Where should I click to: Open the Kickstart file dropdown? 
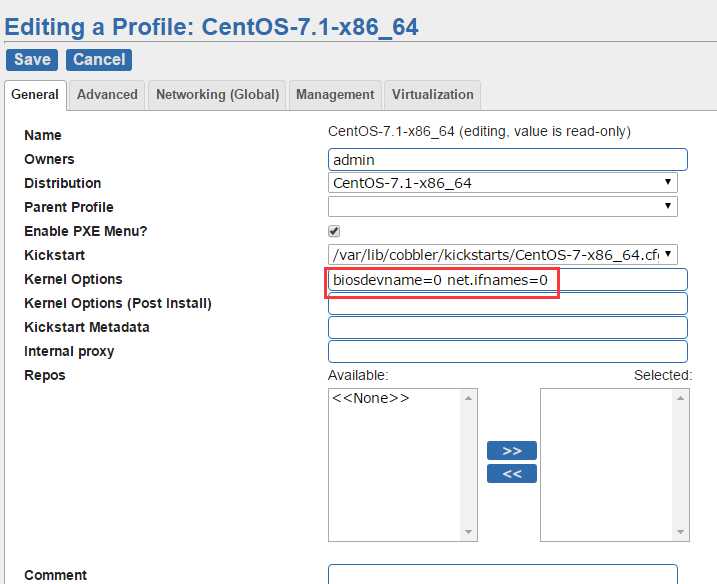pyautogui.click(x=503, y=255)
